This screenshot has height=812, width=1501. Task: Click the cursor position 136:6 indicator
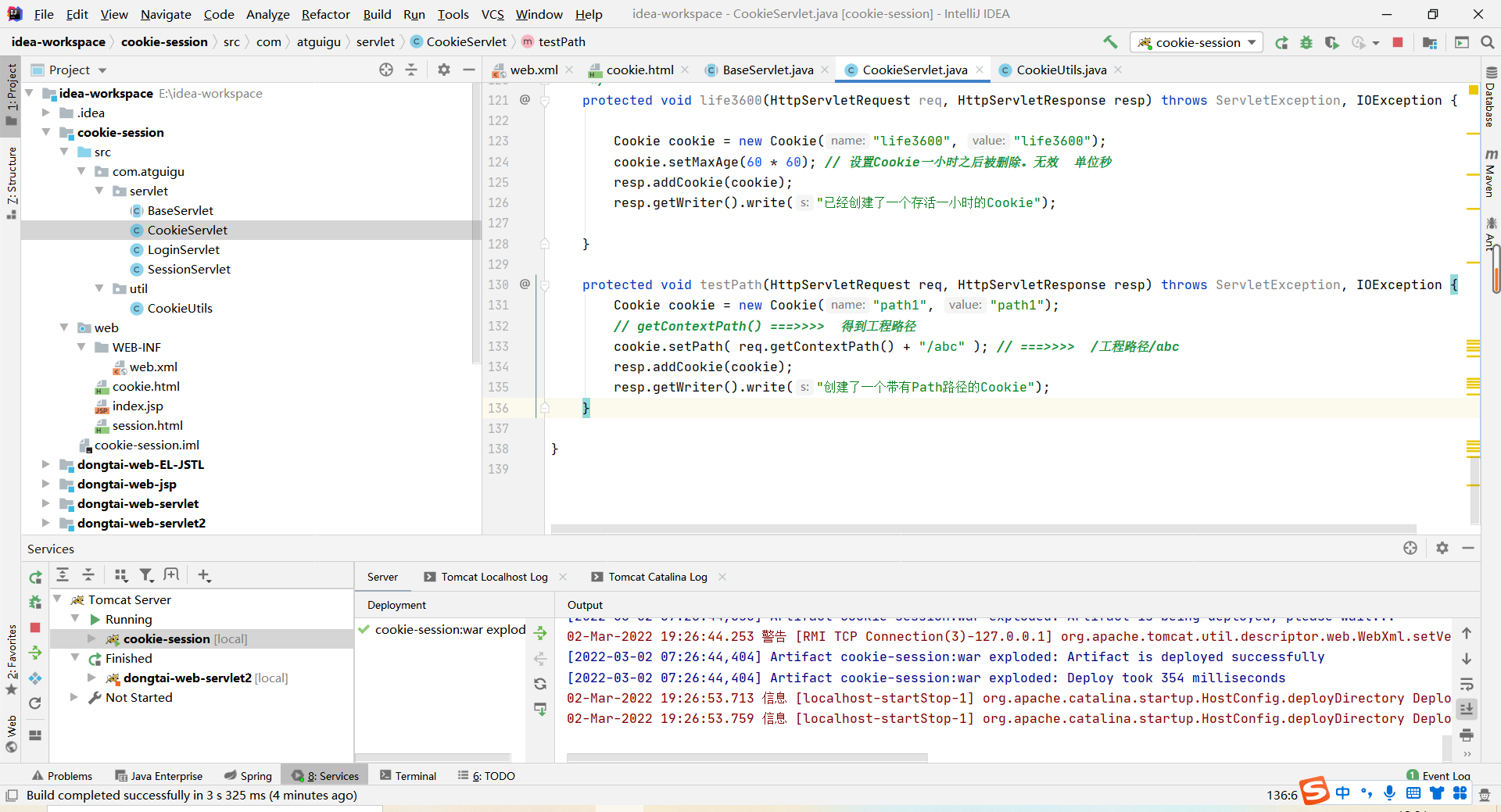point(1281,796)
